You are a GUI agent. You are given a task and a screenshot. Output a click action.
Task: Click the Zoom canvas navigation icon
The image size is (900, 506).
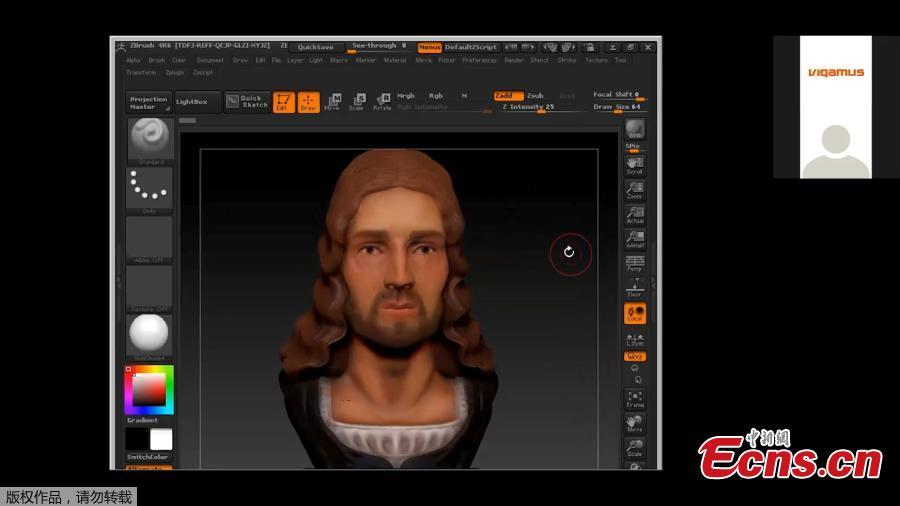coord(634,190)
